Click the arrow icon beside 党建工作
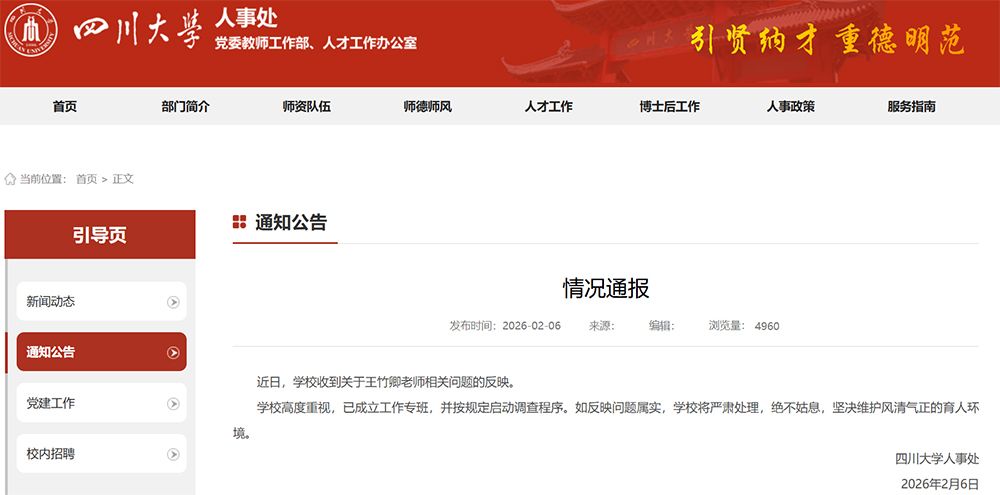Viewport: 1000px width, 495px height. coord(174,404)
